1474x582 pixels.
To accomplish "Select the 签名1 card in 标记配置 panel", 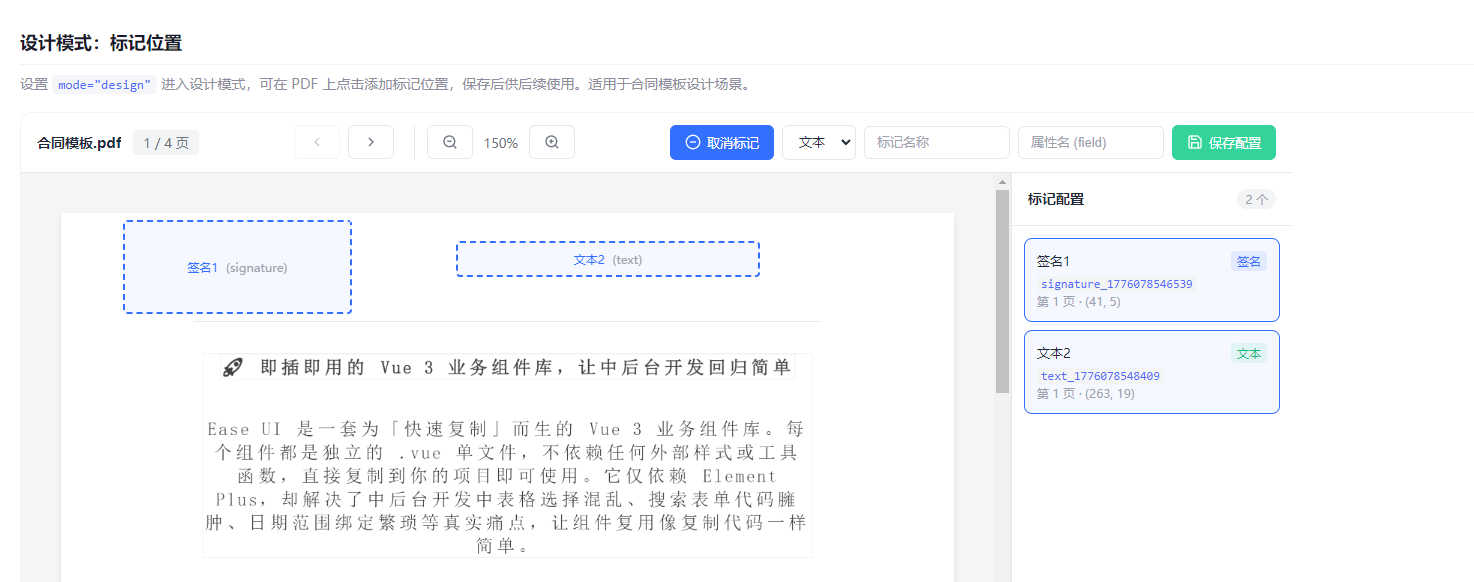I will tap(1151, 280).
